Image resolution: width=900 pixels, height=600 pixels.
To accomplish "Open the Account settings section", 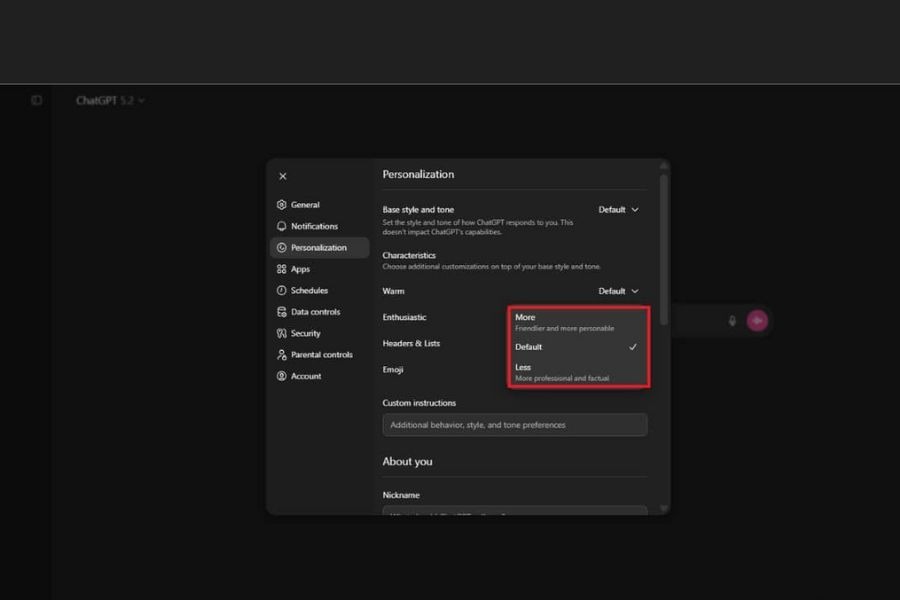I will coord(305,376).
